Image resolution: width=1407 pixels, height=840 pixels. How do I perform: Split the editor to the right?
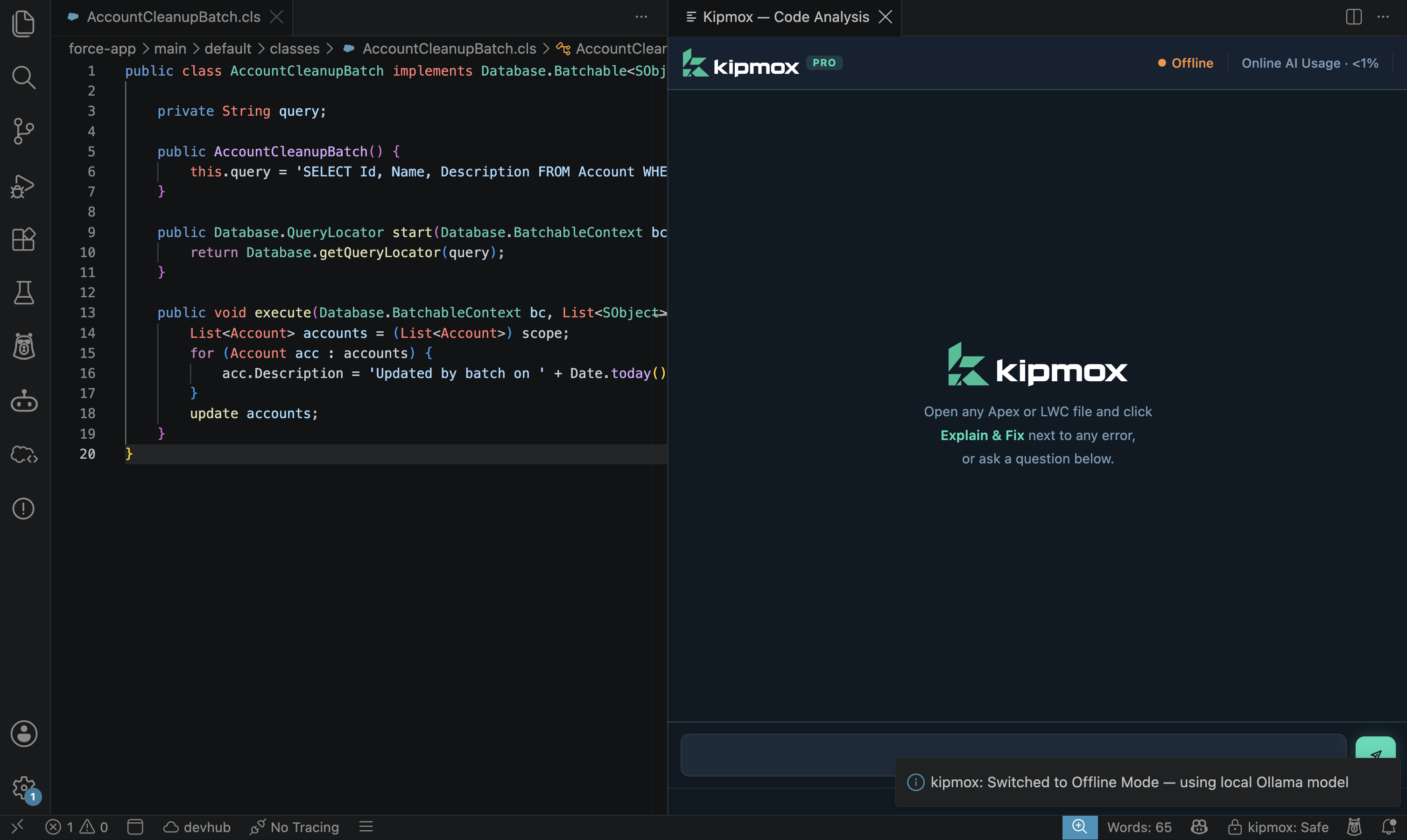[1354, 17]
